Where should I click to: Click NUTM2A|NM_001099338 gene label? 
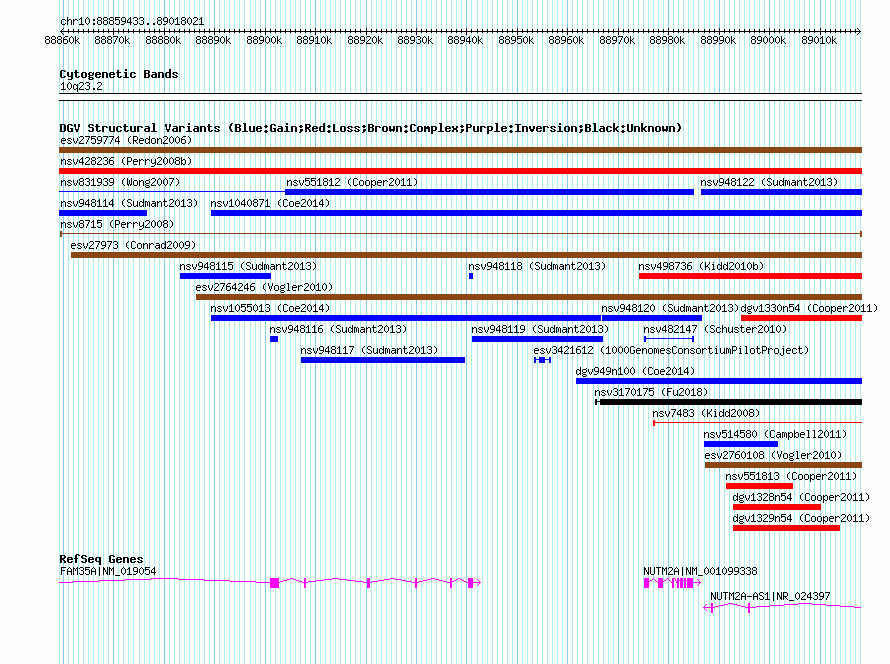tap(700, 571)
